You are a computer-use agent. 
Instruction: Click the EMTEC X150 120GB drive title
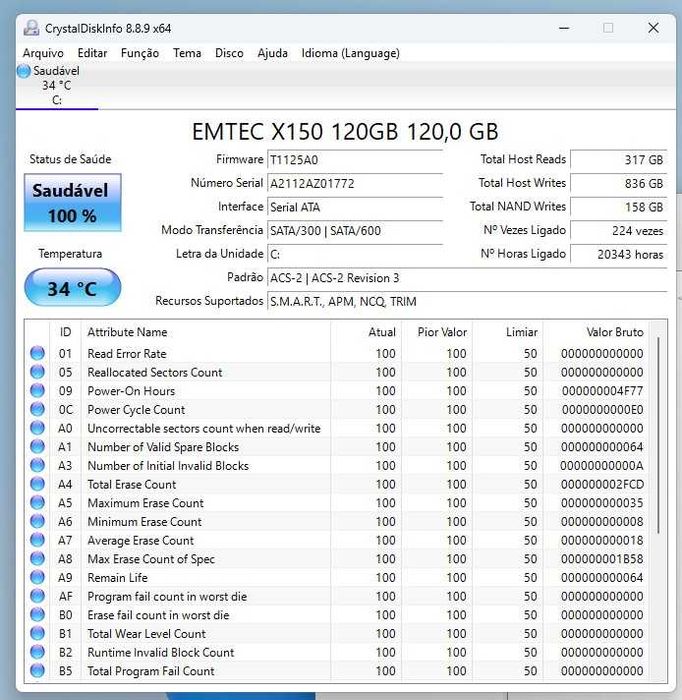click(345, 132)
